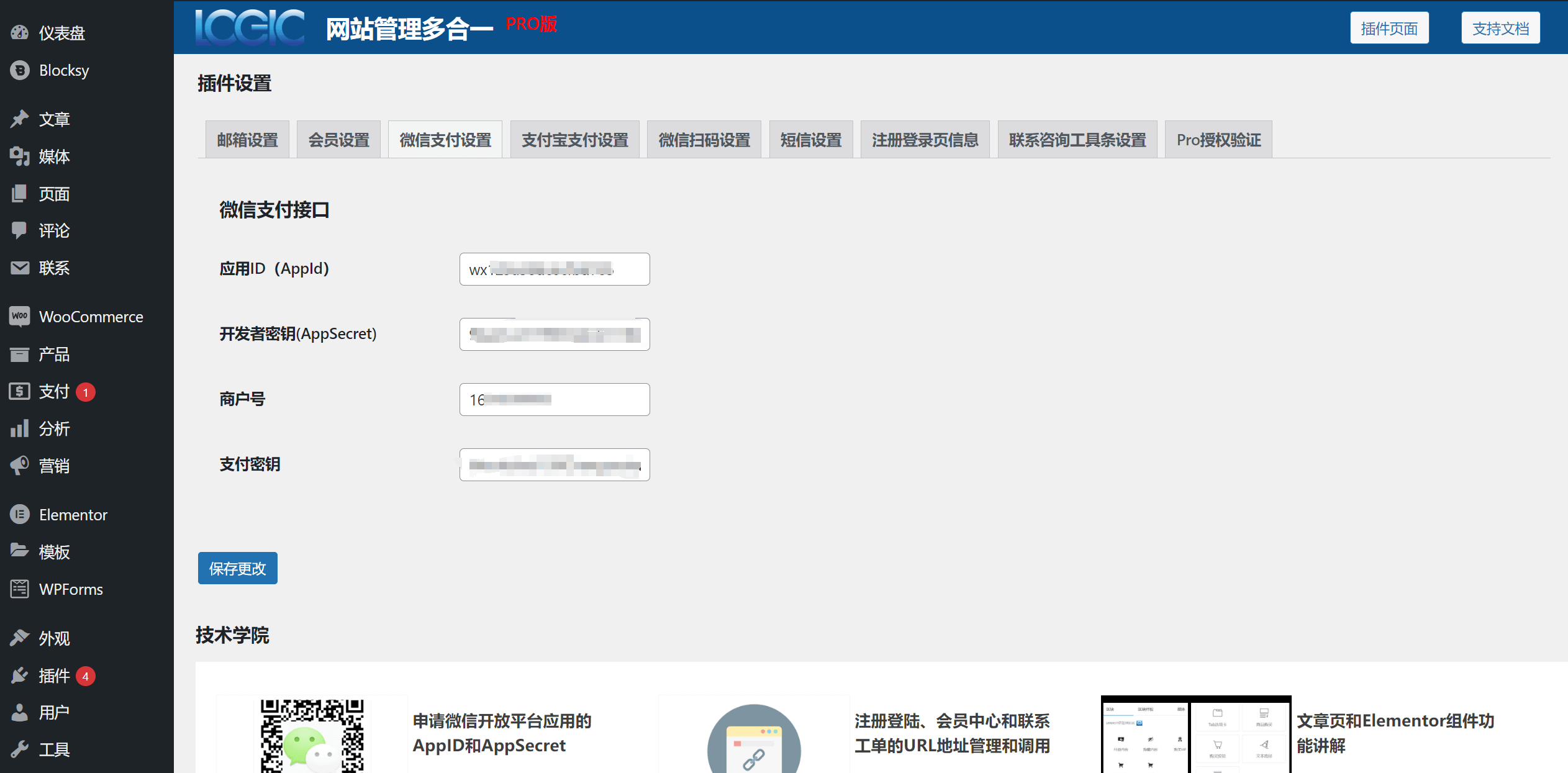The image size is (1568, 773).
Task: Open article 申请微信开放平台应用的AppID和AppSecret
Action: (502, 733)
